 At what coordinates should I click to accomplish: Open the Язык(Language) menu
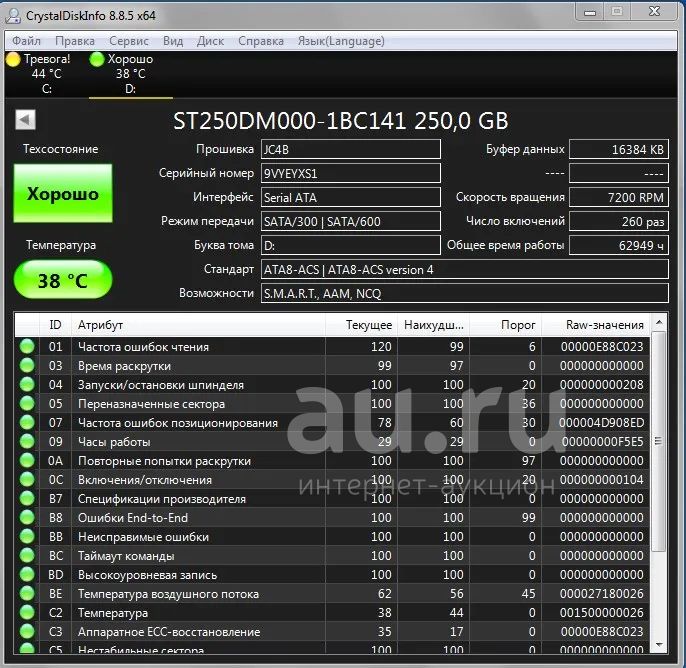point(341,41)
